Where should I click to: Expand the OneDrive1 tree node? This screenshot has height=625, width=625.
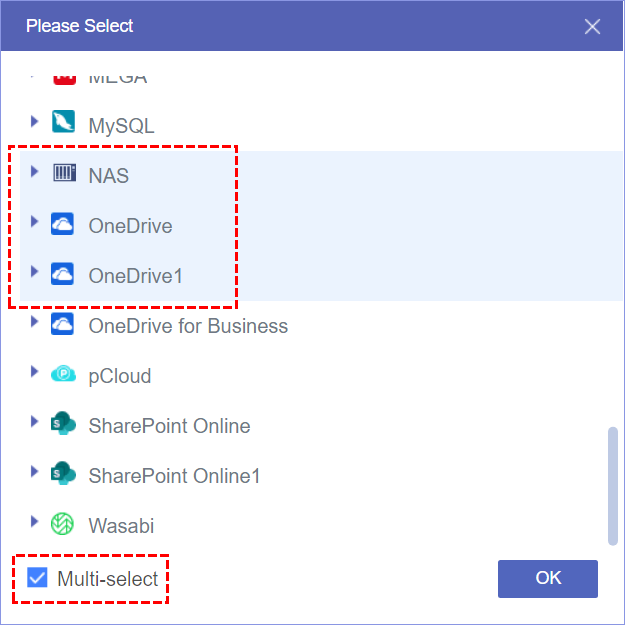click(x=35, y=271)
